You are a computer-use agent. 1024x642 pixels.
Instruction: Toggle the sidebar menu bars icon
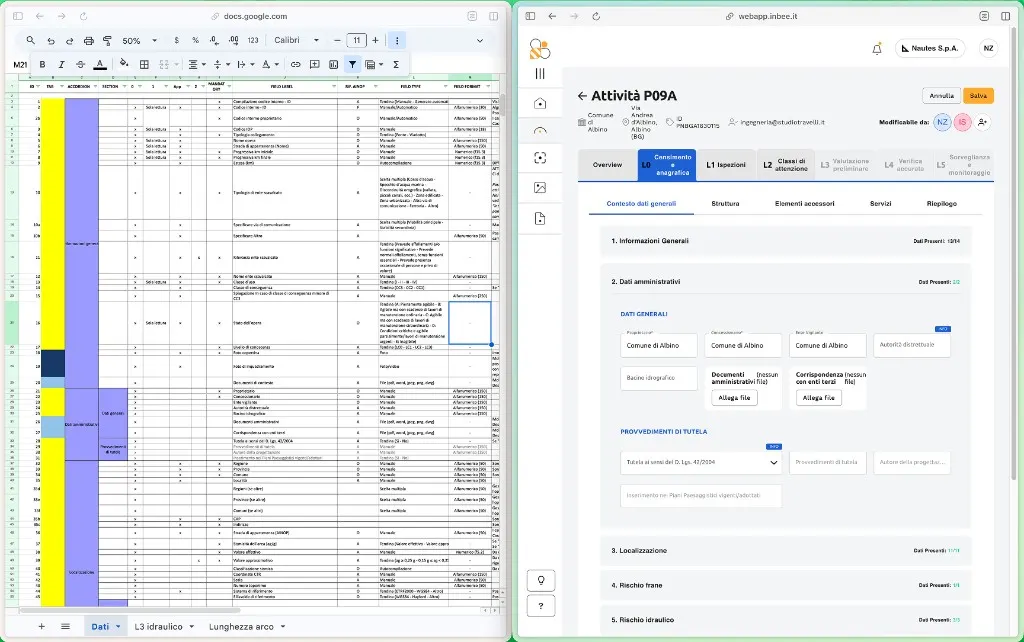pos(539,74)
